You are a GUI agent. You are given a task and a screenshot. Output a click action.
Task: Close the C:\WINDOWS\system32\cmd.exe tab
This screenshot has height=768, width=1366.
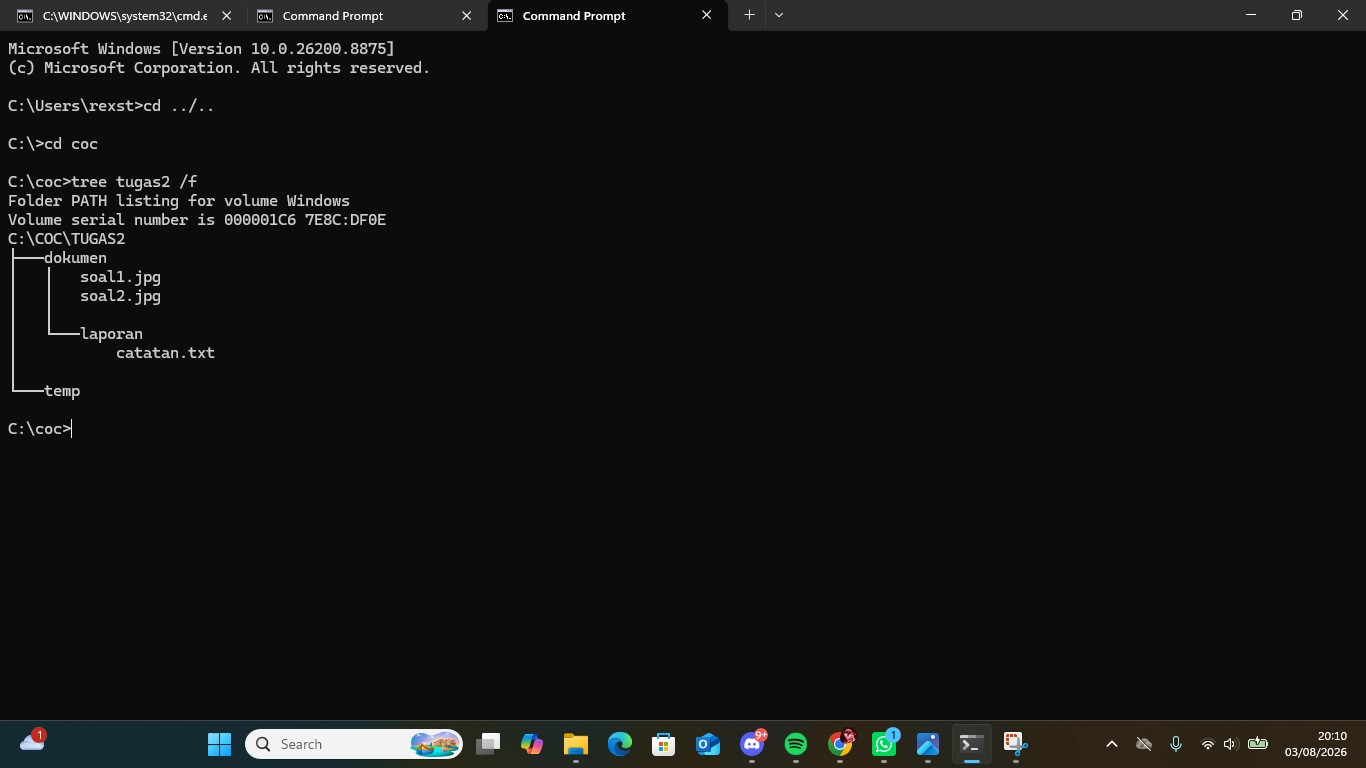(227, 16)
